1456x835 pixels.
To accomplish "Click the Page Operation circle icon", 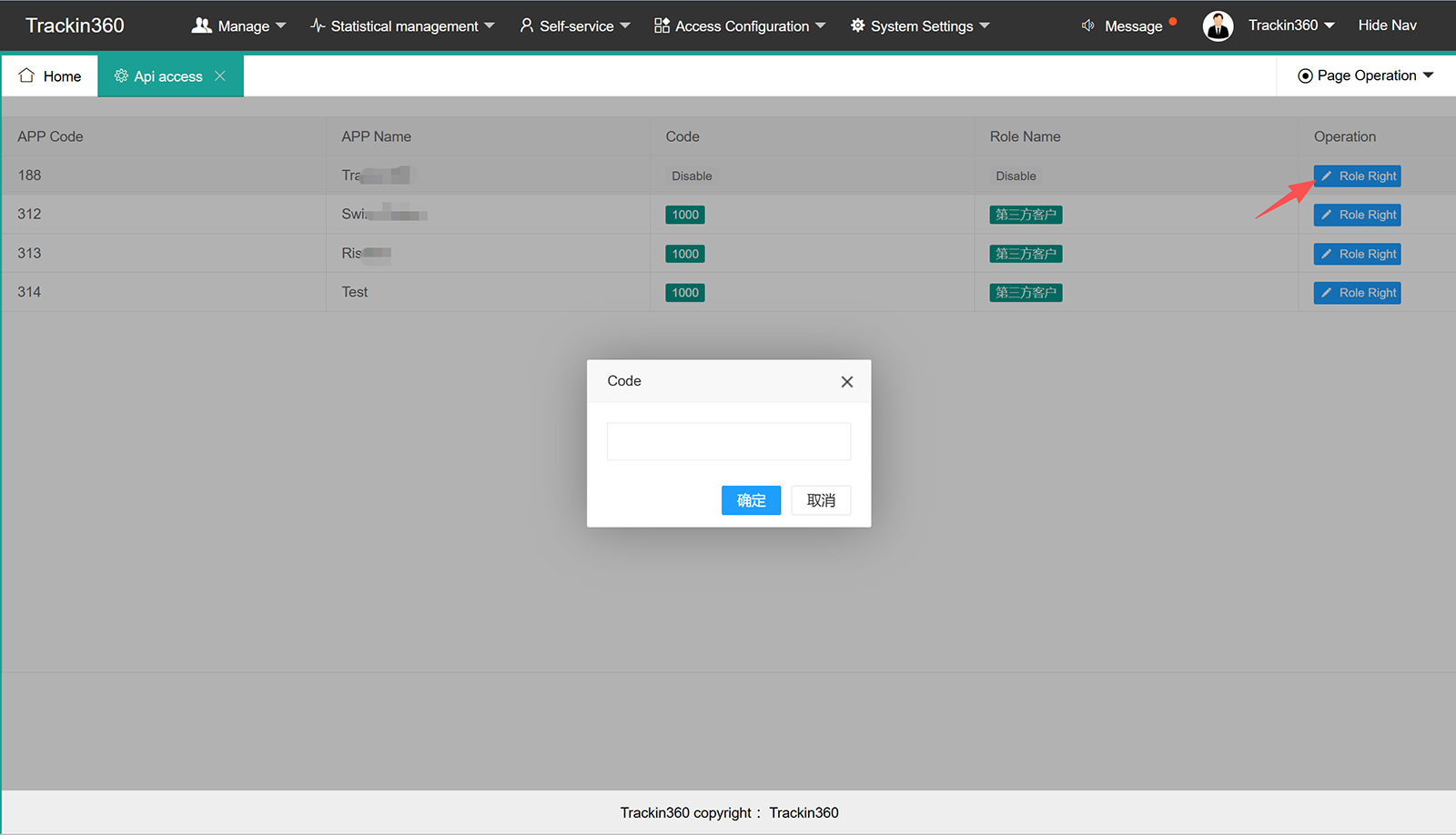I will coord(1305,76).
